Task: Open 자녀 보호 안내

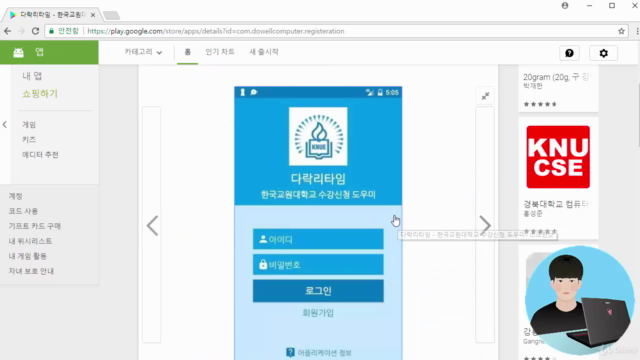Action: coord(31,271)
